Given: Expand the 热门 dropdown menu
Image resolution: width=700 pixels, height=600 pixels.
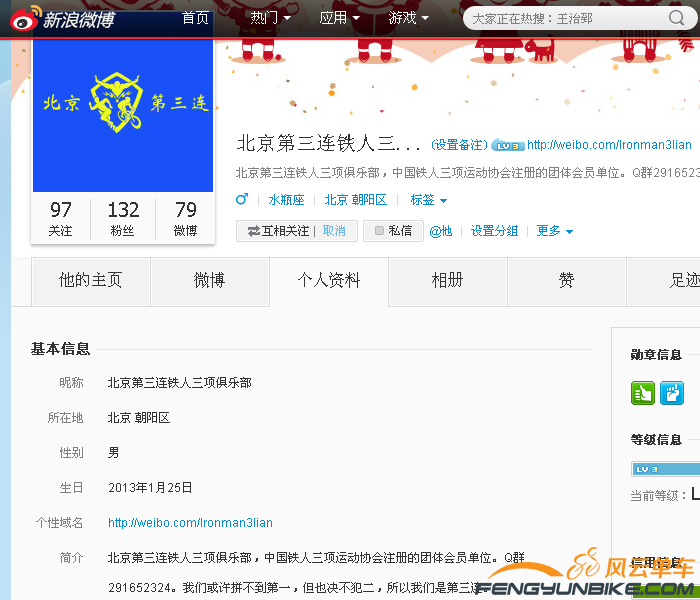Looking at the screenshot, I should [271, 18].
